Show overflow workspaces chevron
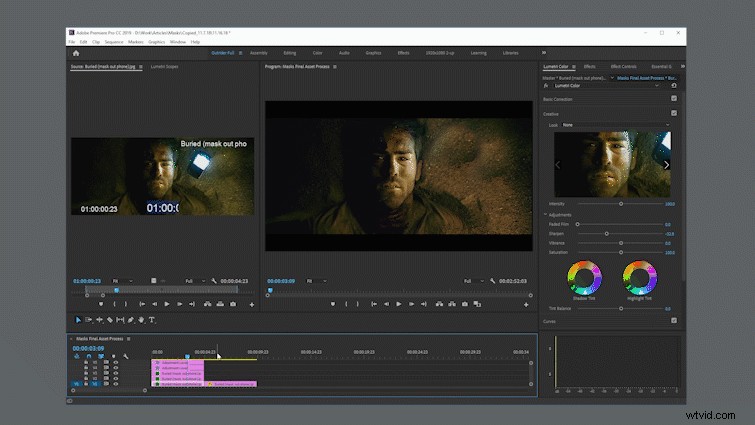 coord(544,53)
